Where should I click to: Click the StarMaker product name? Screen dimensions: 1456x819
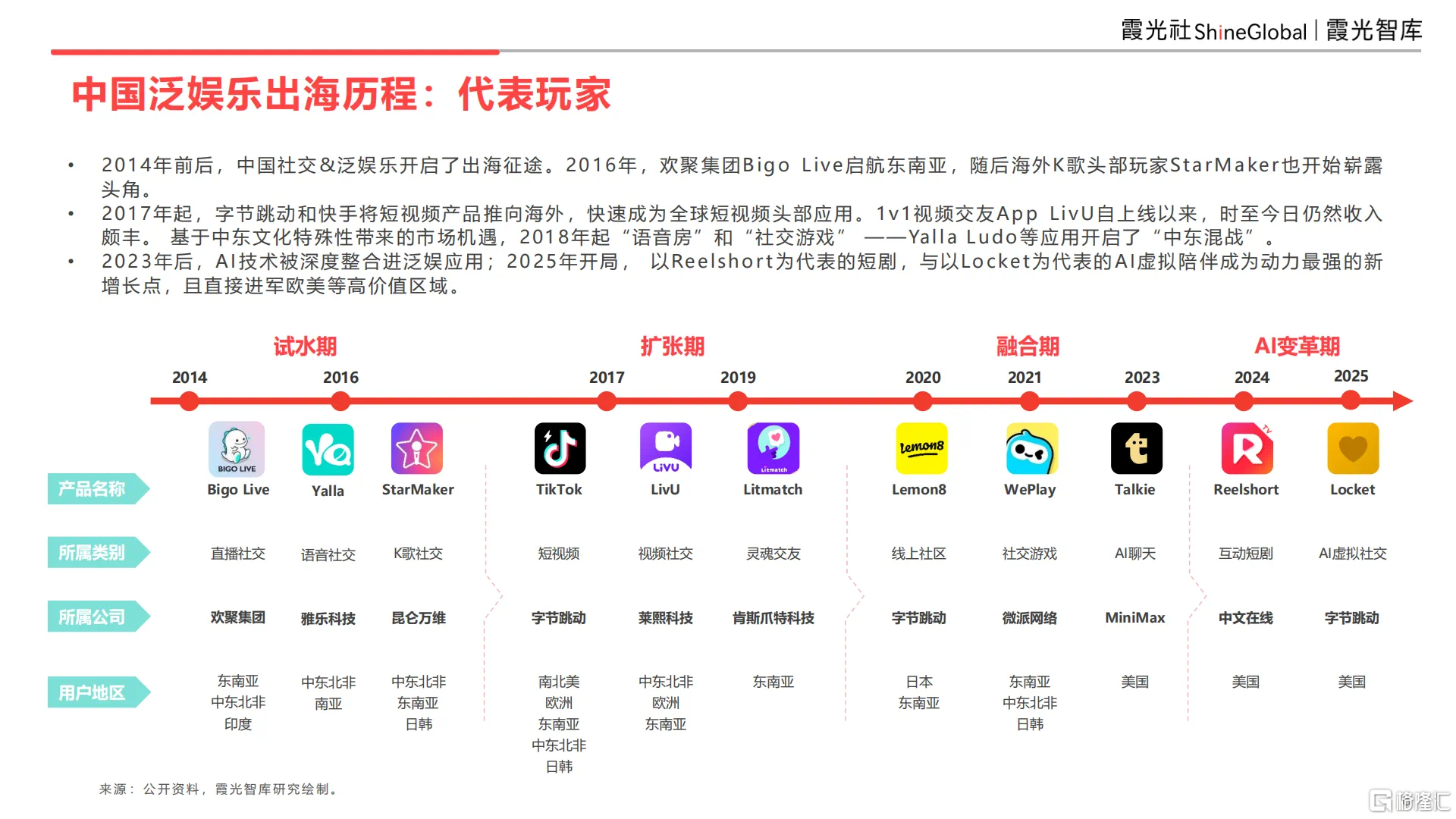pos(418,490)
